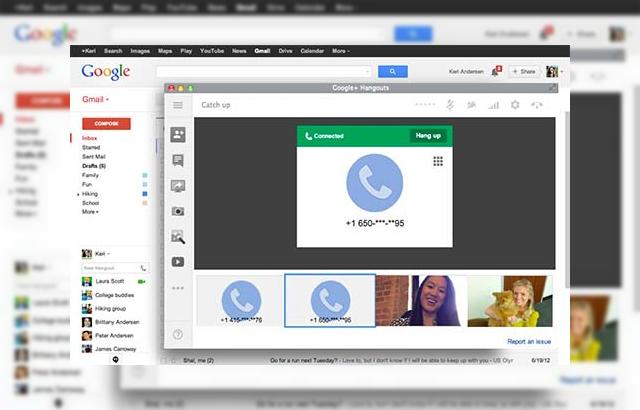
Task: Expand the Gmail dropdown label
Action: (95, 100)
